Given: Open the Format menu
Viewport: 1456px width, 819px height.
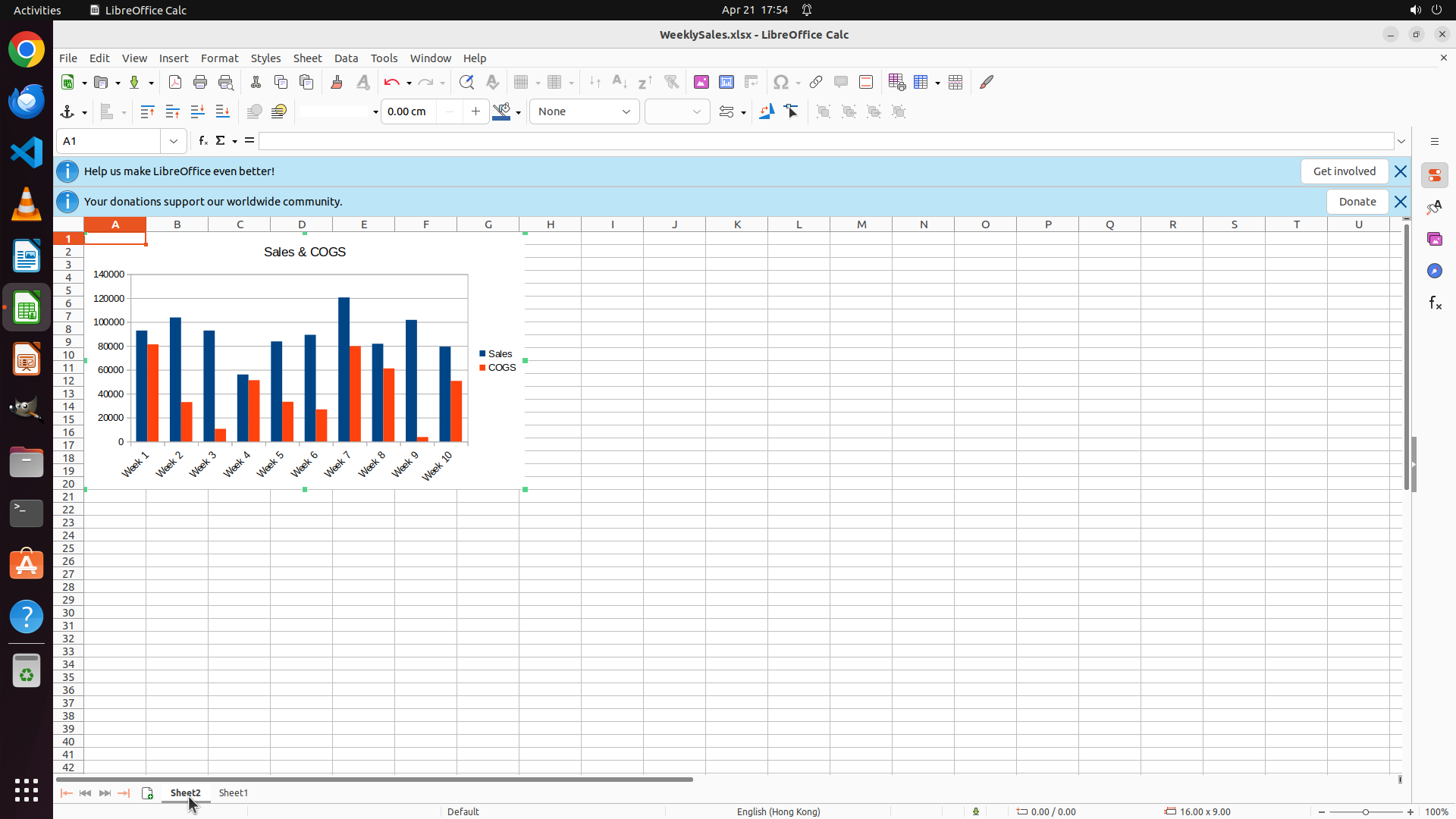Looking at the screenshot, I should click(x=219, y=58).
